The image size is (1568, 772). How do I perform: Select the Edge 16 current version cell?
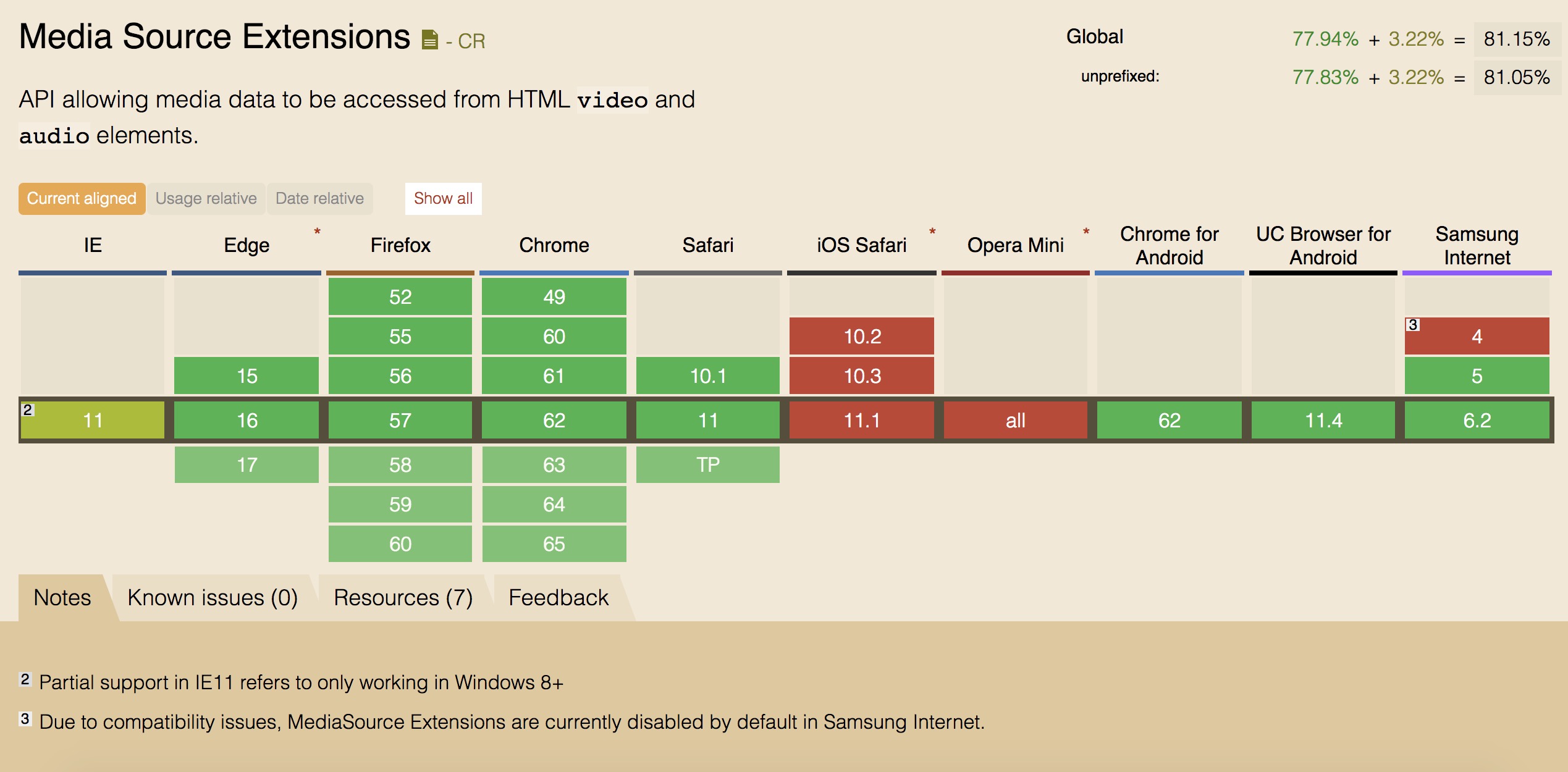click(247, 421)
